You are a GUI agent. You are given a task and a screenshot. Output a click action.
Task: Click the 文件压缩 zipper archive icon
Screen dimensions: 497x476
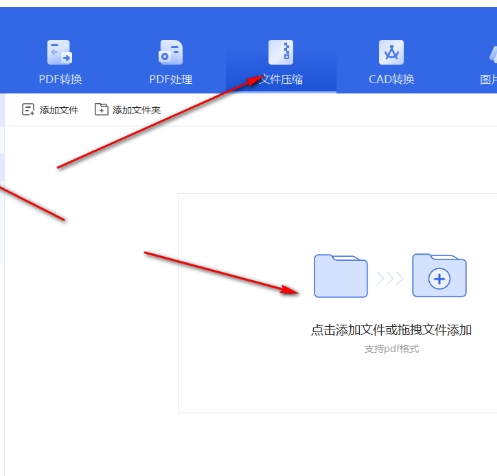click(x=281, y=52)
